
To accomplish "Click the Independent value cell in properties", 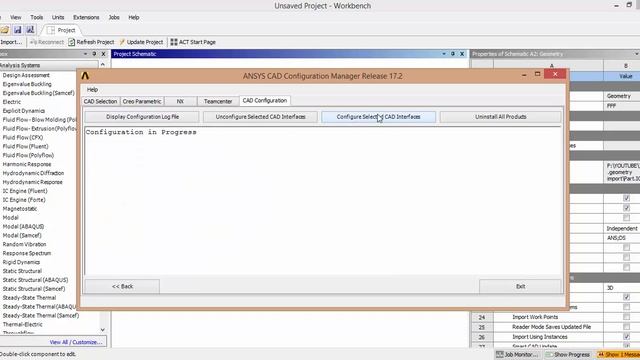I will coord(622,229).
